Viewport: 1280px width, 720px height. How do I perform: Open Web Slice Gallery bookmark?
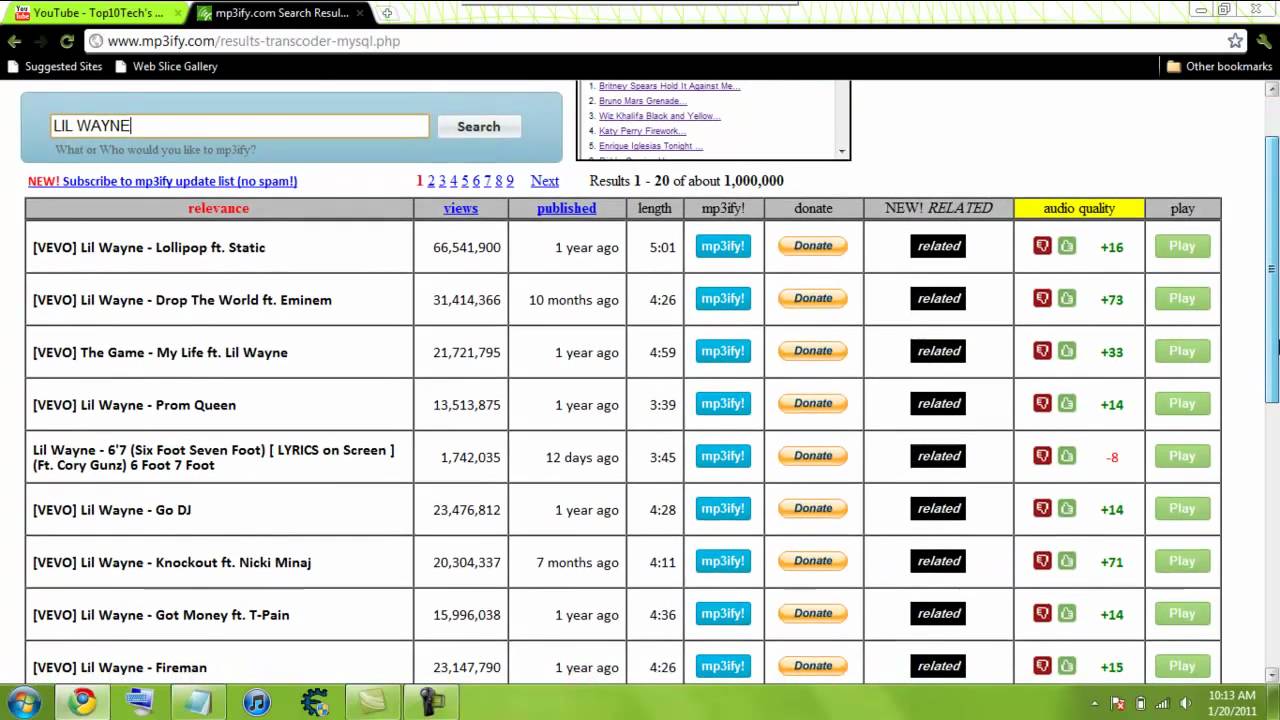166,67
